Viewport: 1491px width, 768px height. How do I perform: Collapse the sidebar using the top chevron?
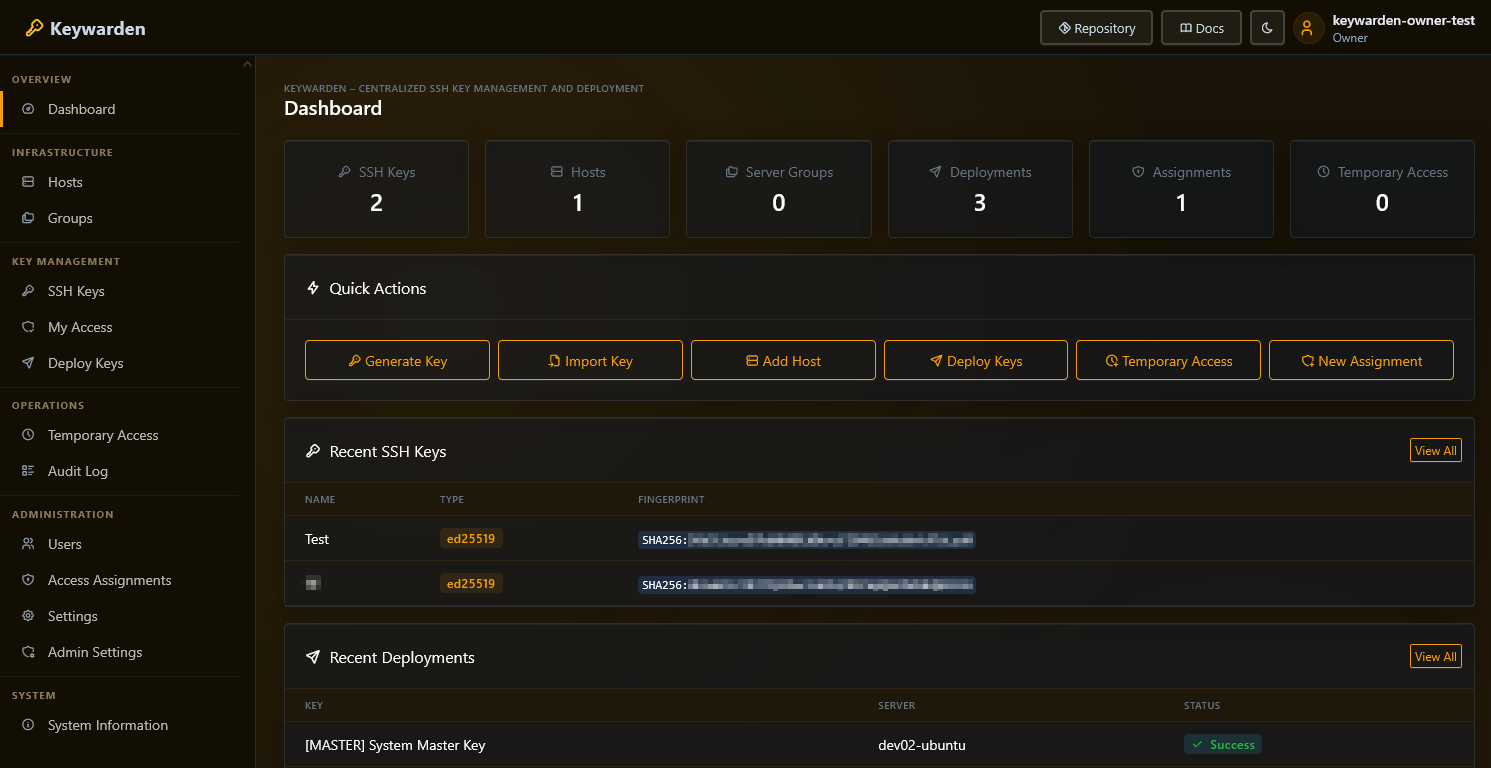click(248, 62)
